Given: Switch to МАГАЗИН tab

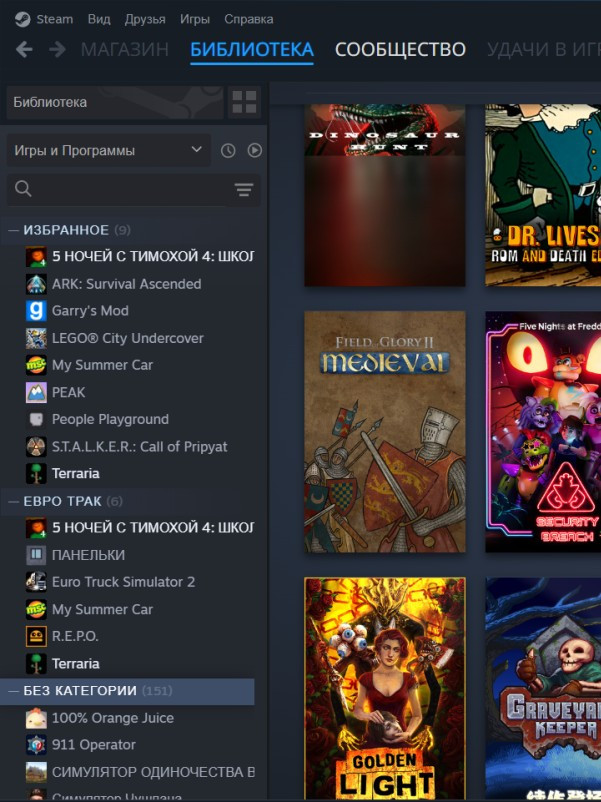Looking at the screenshot, I should (x=124, y=50).
